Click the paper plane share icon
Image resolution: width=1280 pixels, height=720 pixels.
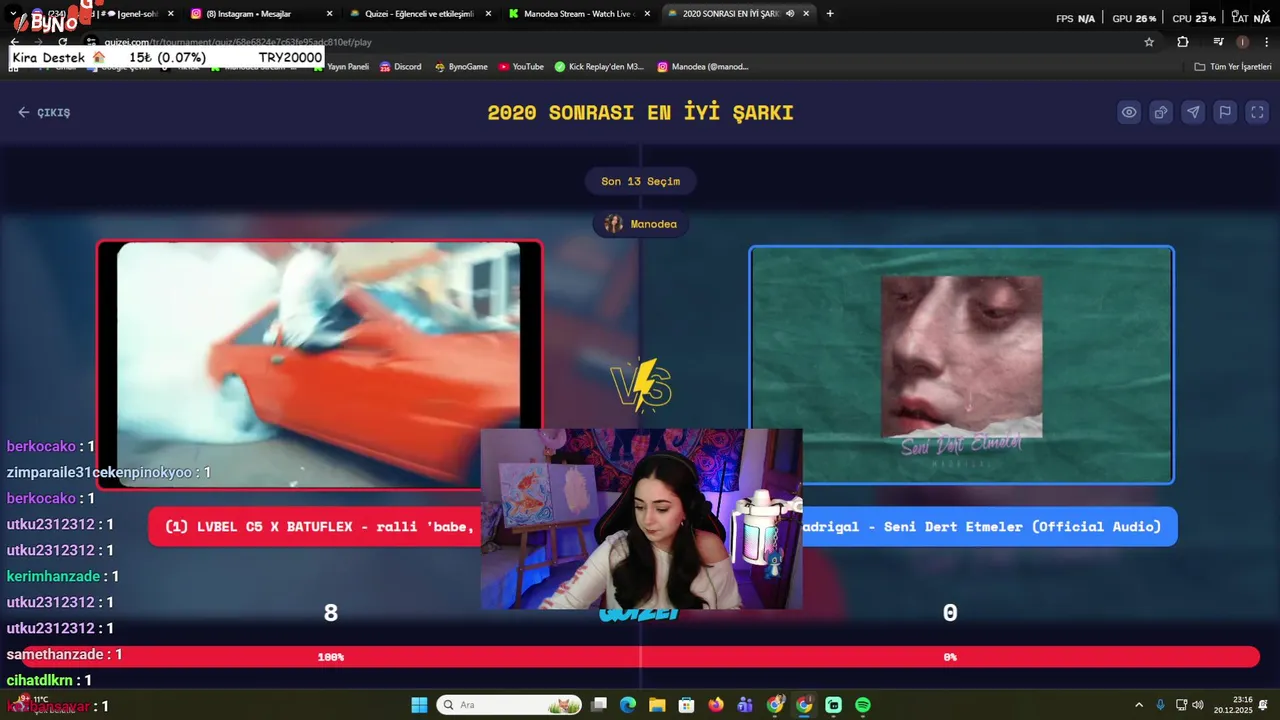[1193, 112]
